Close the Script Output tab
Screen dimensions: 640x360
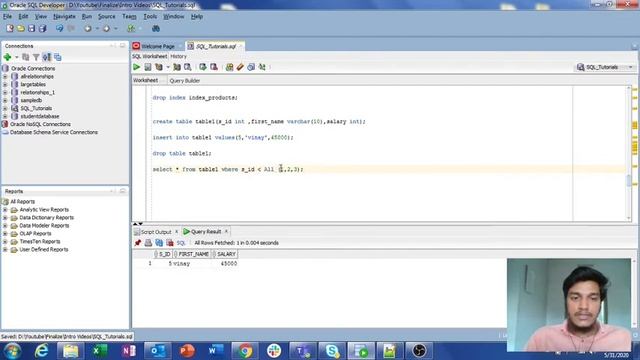(x=176, y=231)
